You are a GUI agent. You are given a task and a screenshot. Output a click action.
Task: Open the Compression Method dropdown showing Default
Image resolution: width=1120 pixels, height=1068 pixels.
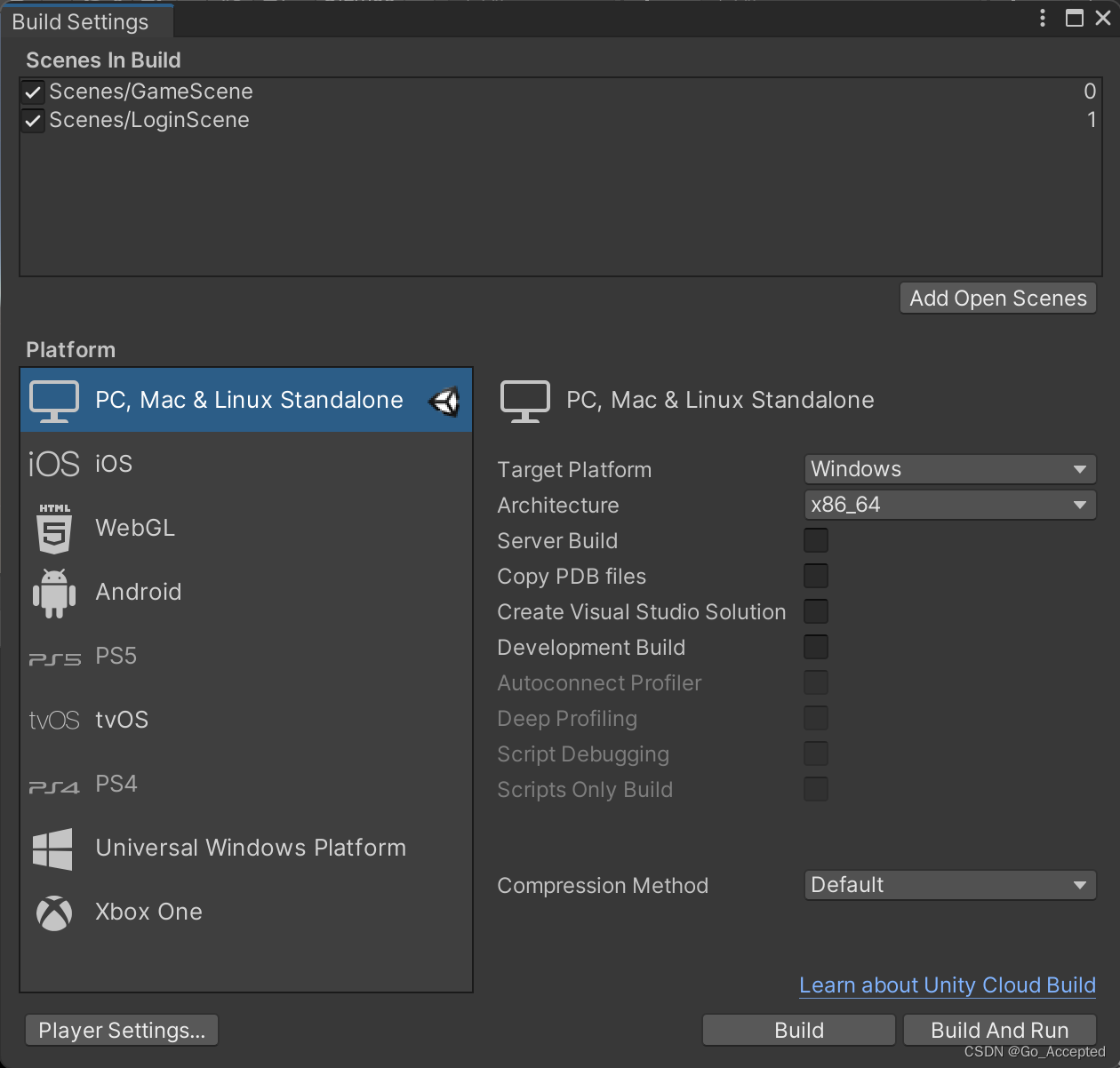(949, 885)
